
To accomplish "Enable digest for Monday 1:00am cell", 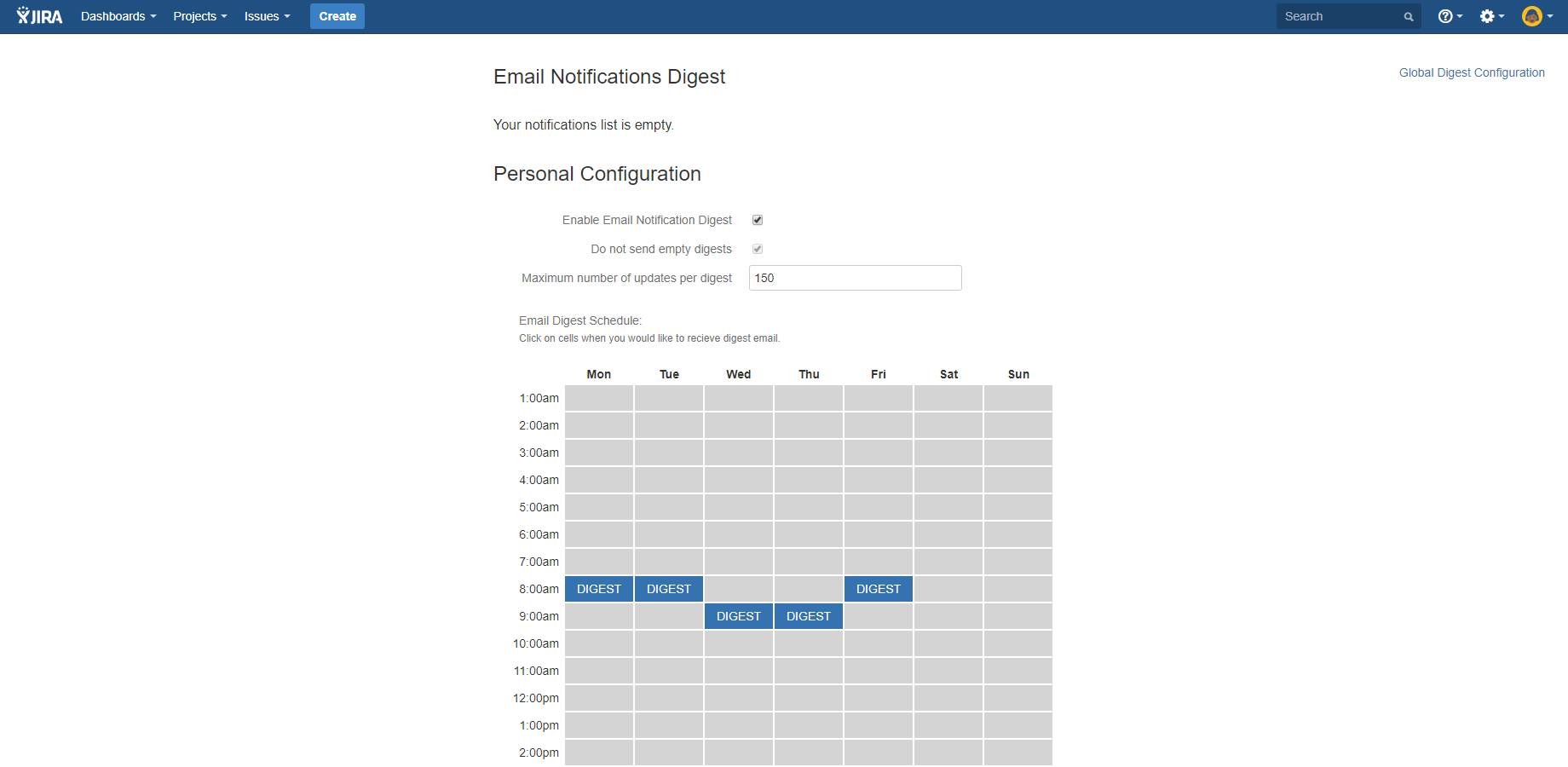I will pyautogui.click(x=599, y=398).
